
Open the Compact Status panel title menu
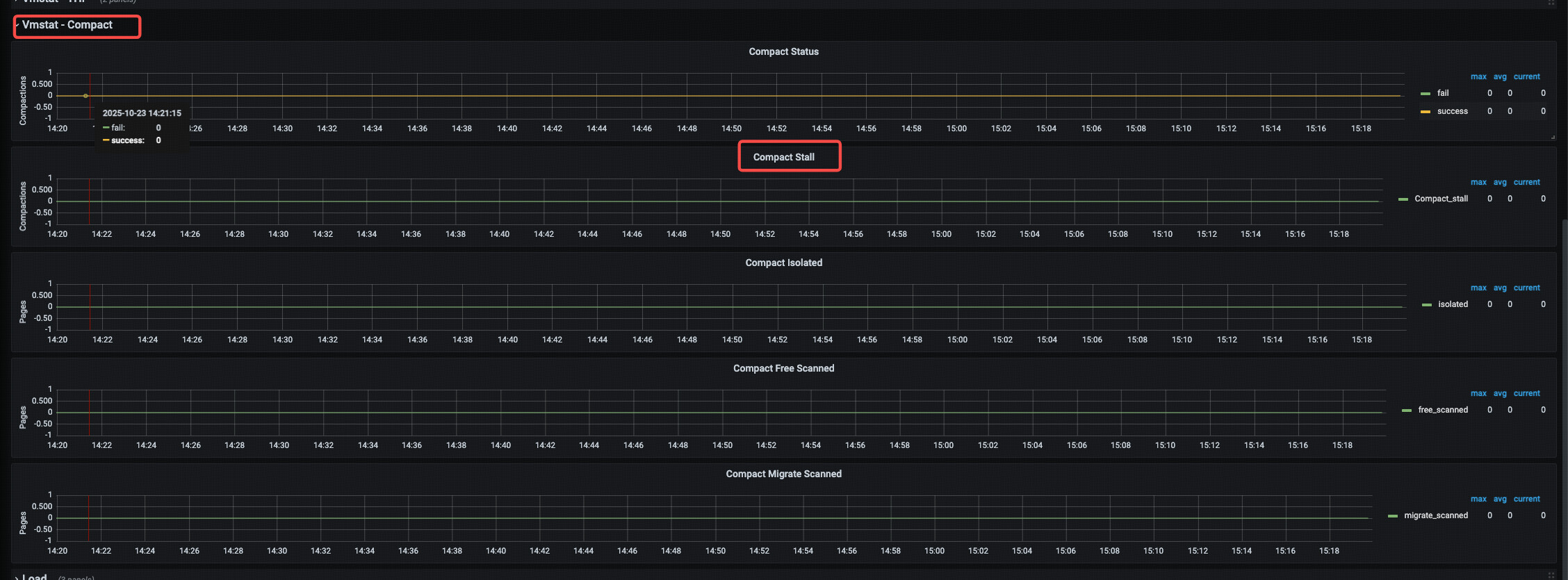click(x=783, y=52)
